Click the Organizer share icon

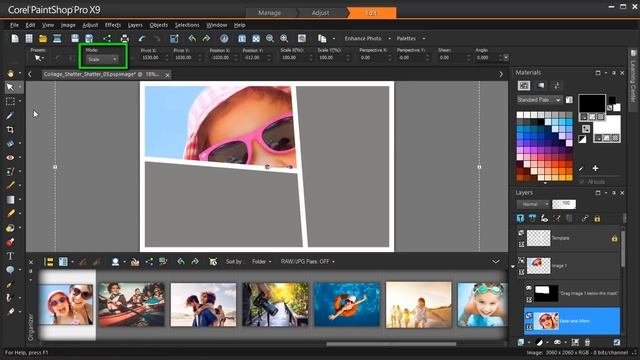click(x=149, y=262)
